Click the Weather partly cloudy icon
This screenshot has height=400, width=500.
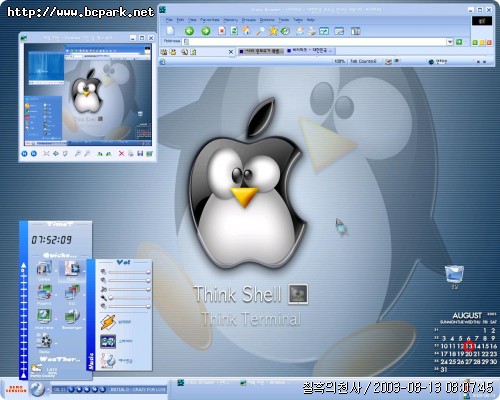click(x=36, y=368)
